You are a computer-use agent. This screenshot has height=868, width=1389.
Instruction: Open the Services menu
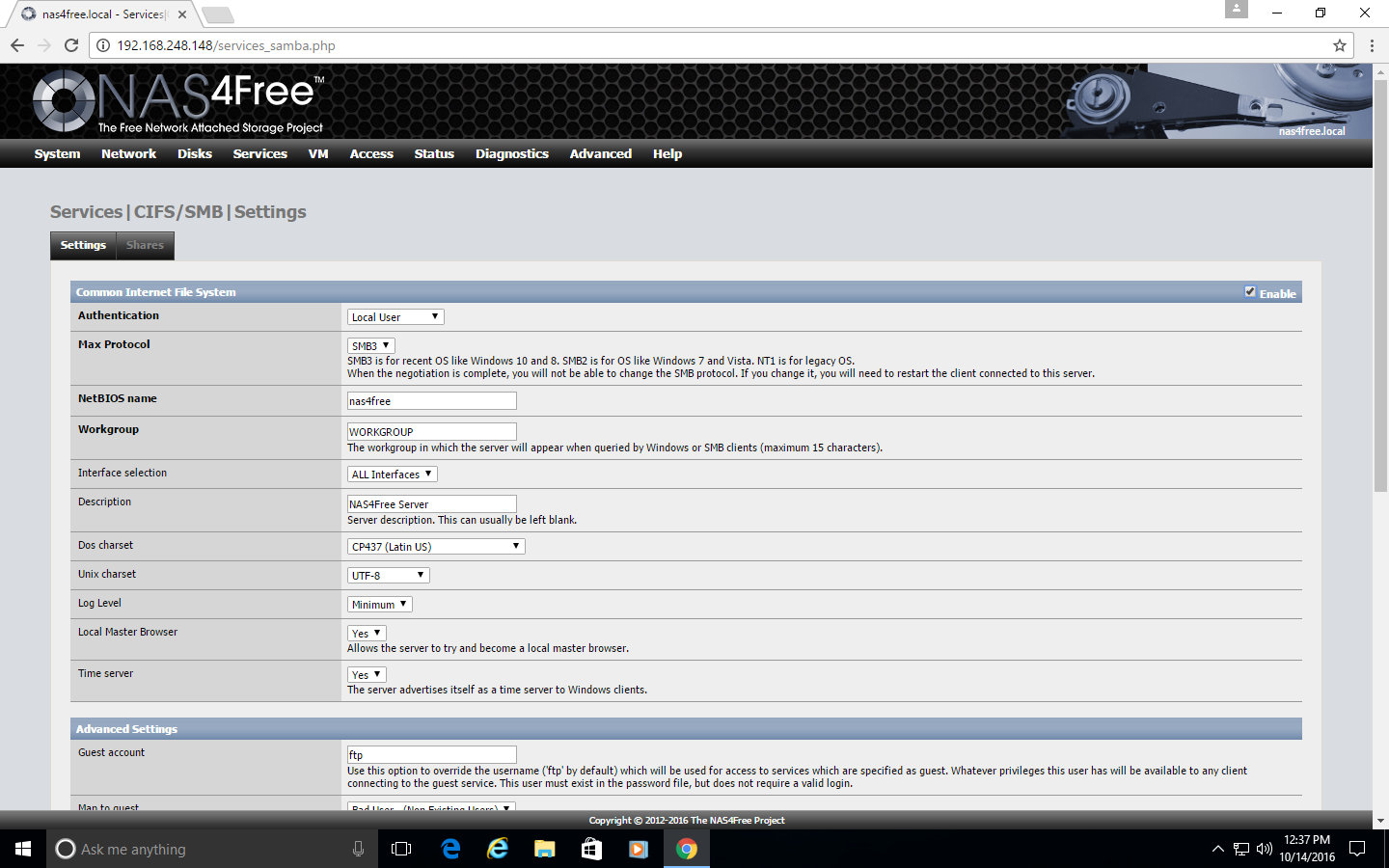click(259, 154)
